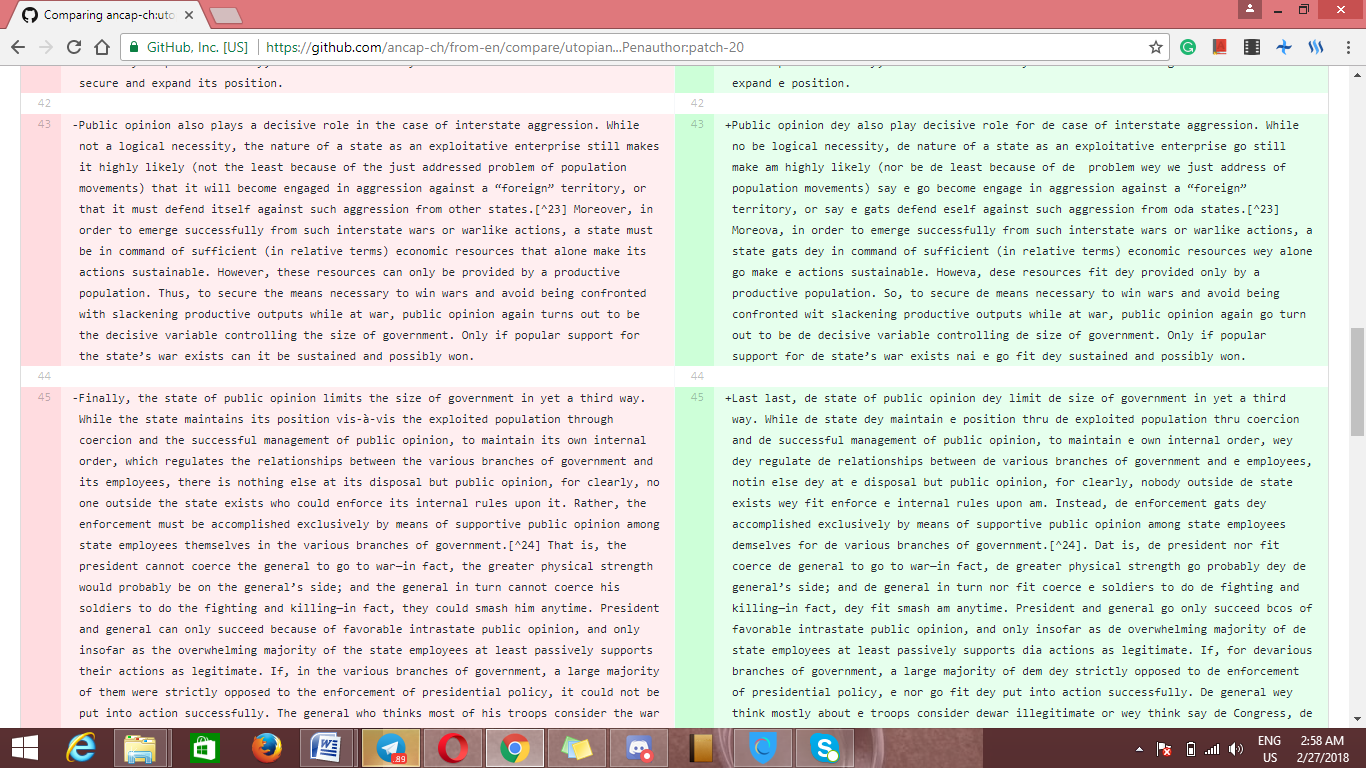The image size is (1366, 768).
Task: Open the Steem waves extension icon
Action: 1315,47
